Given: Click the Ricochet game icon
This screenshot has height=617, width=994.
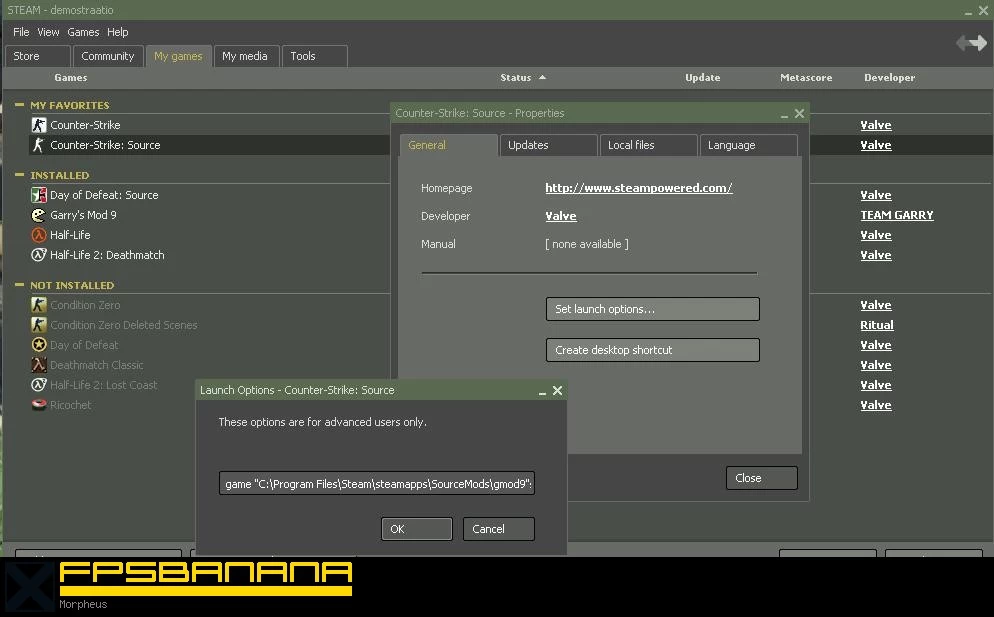Looking at the screenshot, I should [x=39, y=405].
